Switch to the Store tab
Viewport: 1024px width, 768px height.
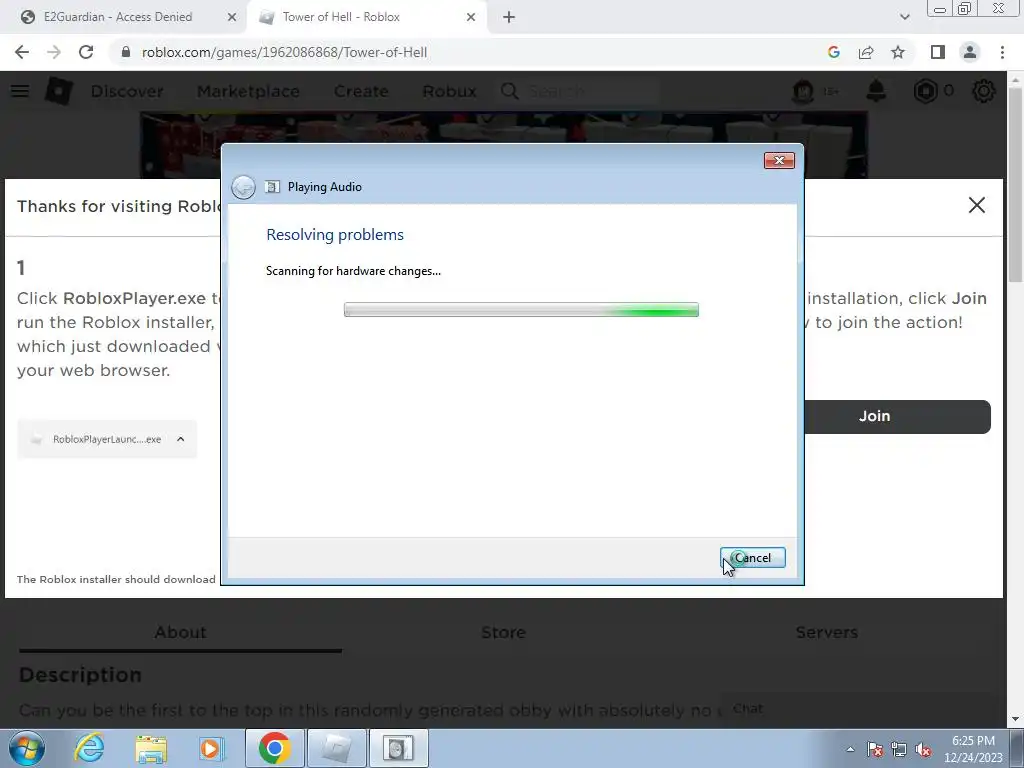pos(504,633)
